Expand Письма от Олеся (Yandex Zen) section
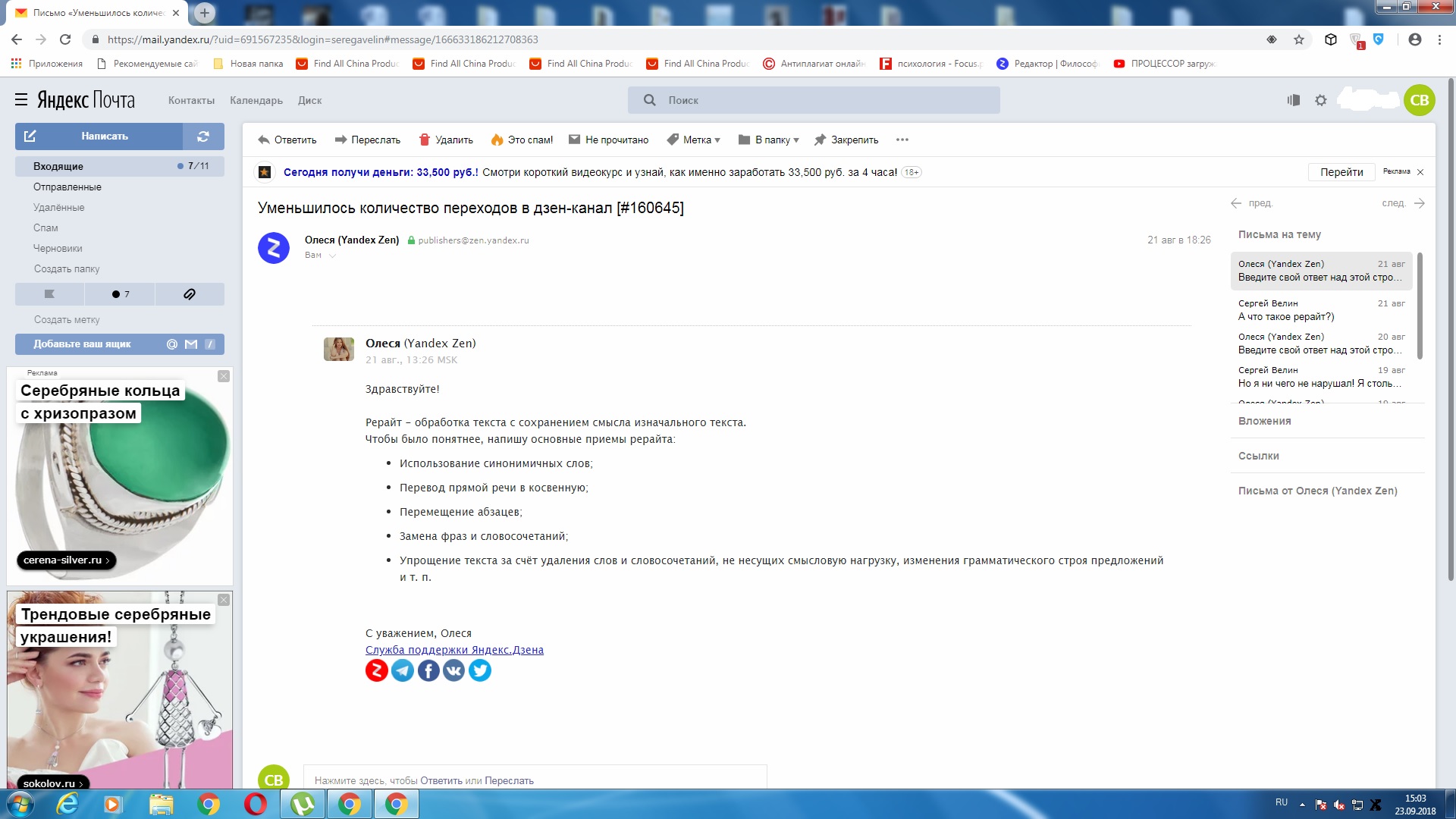The image size is (1456, 819). click(1318, 491)
